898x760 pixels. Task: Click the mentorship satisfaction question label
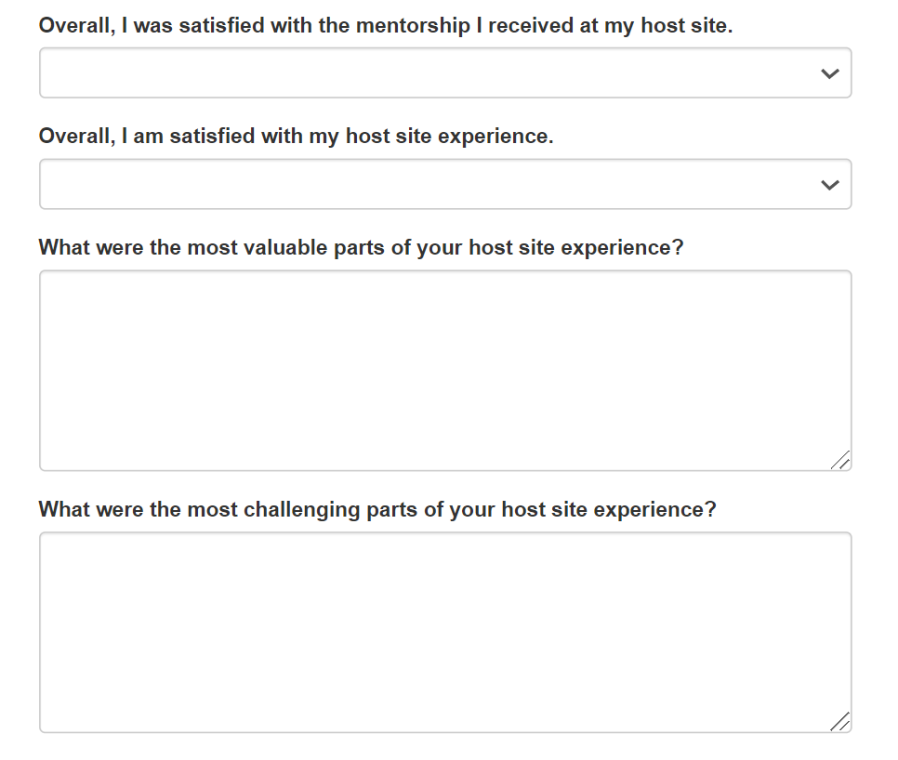coord(385,26)
